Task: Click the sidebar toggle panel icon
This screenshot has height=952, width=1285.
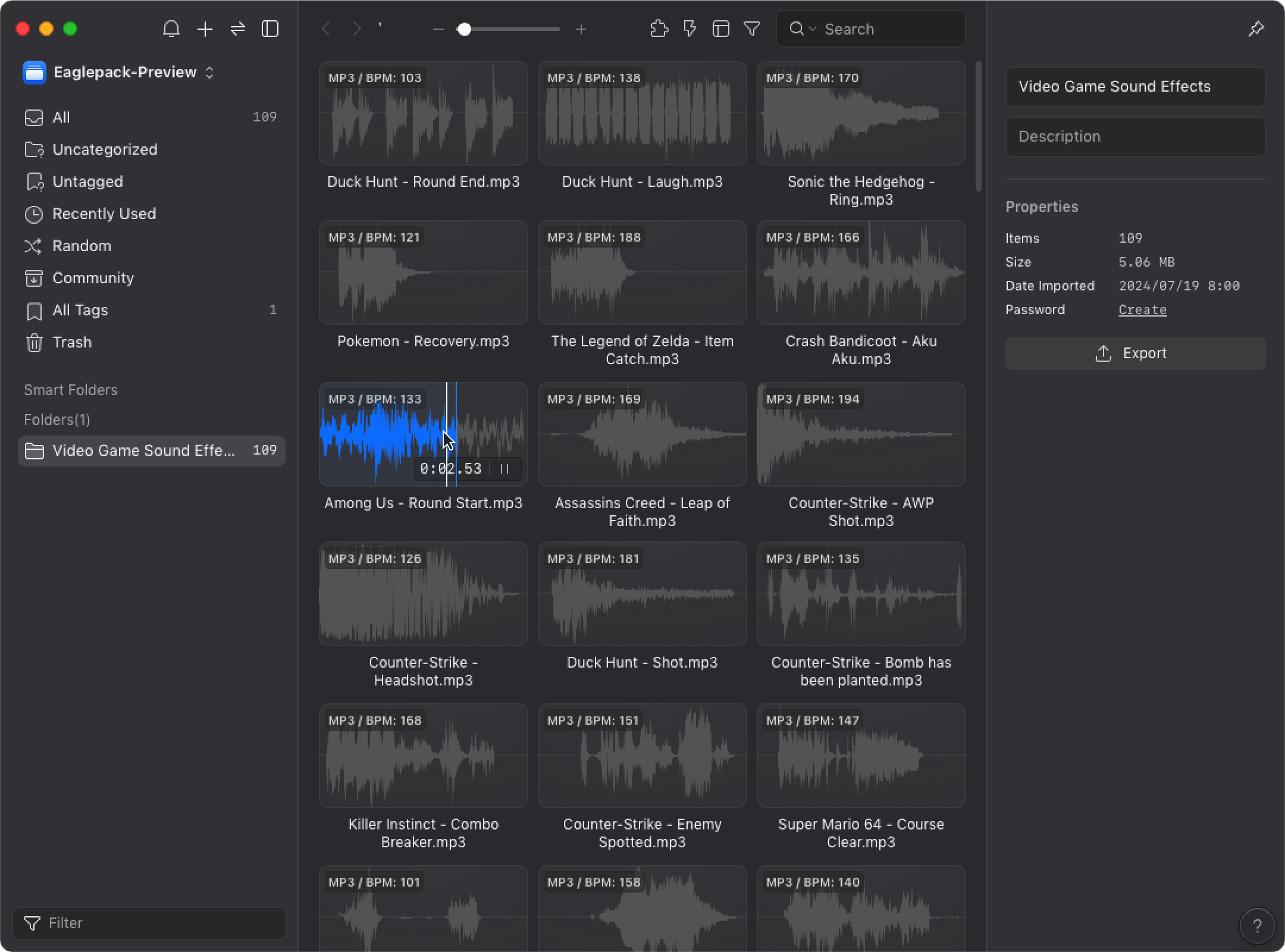Action: pos(271,29)
